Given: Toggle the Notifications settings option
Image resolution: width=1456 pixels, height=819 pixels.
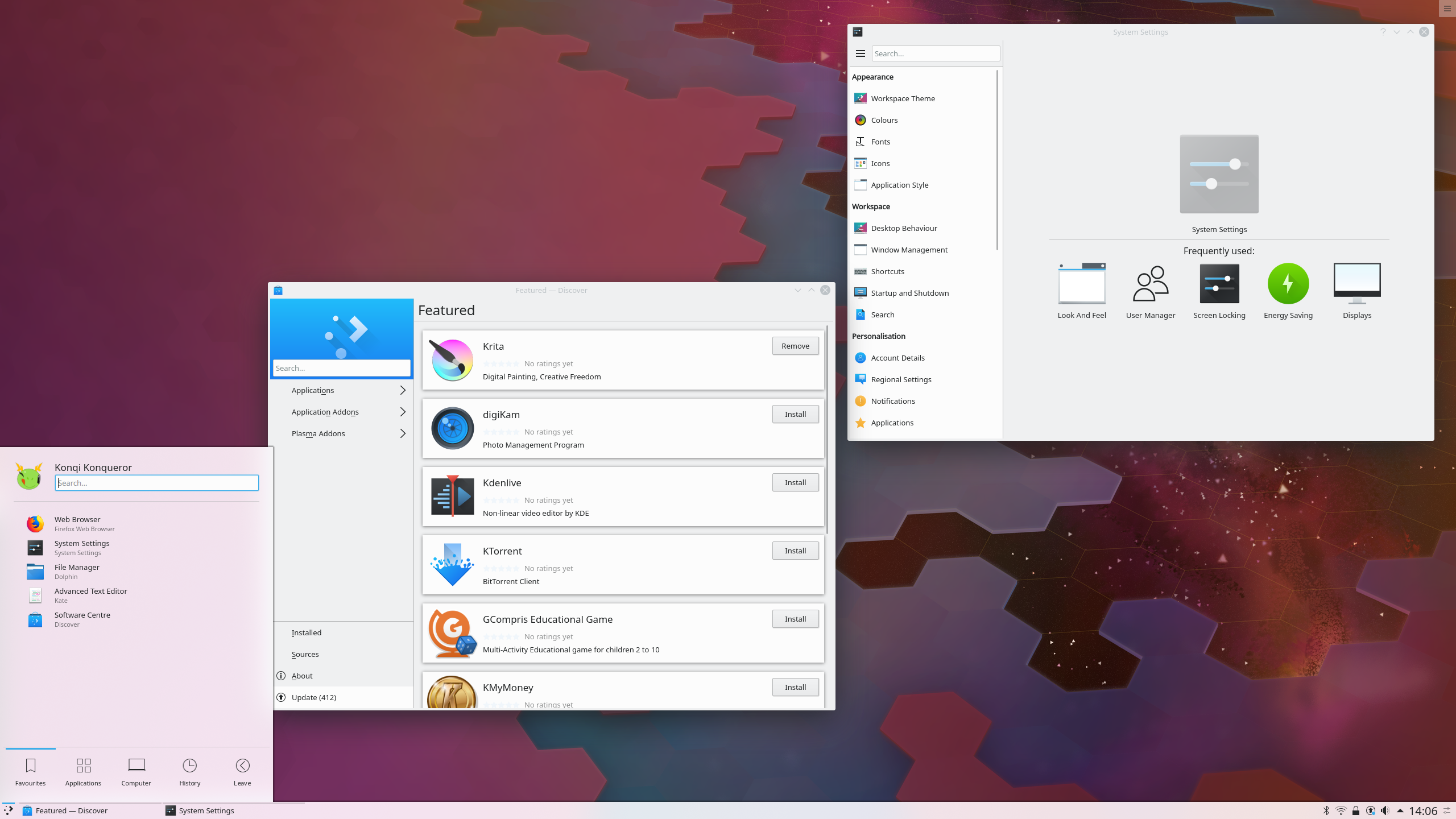Looking at the screenshot, I should point(892,400).
